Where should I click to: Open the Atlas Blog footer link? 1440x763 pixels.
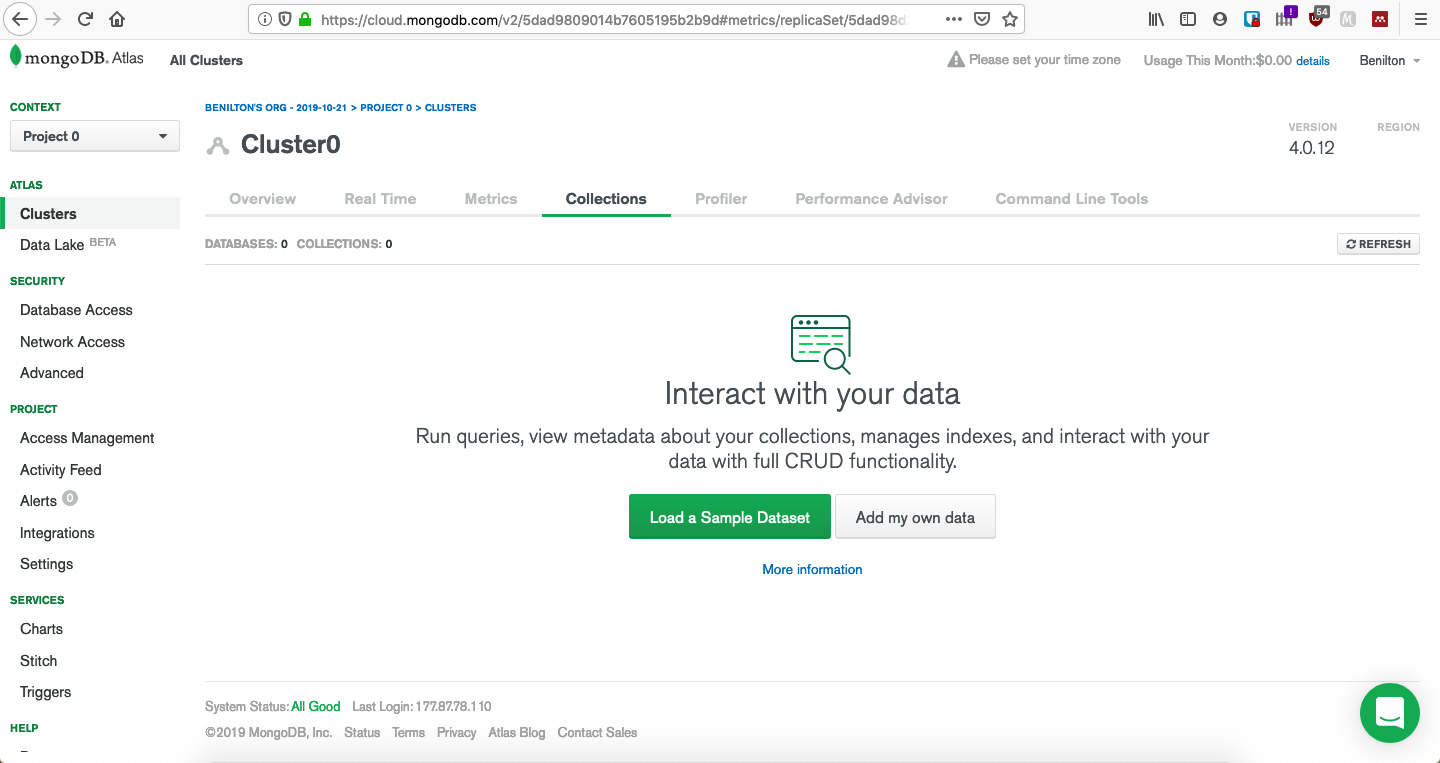(x=517, y=732)
